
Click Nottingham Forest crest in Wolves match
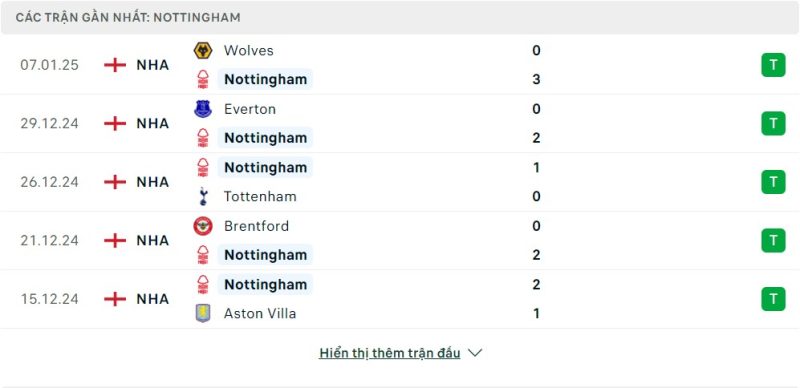(x=203, y=80)
